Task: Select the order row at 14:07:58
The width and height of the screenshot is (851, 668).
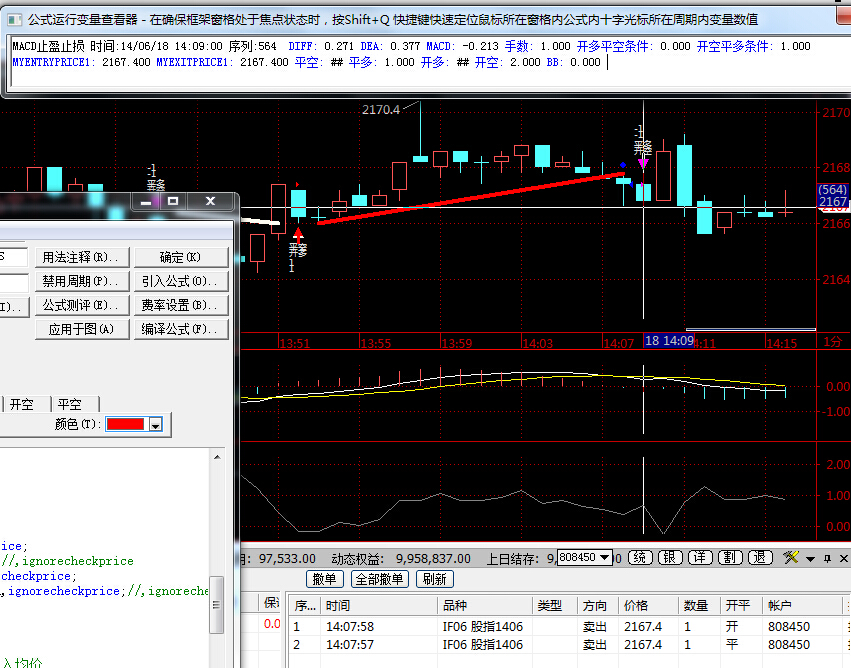Action: (567, 627)
